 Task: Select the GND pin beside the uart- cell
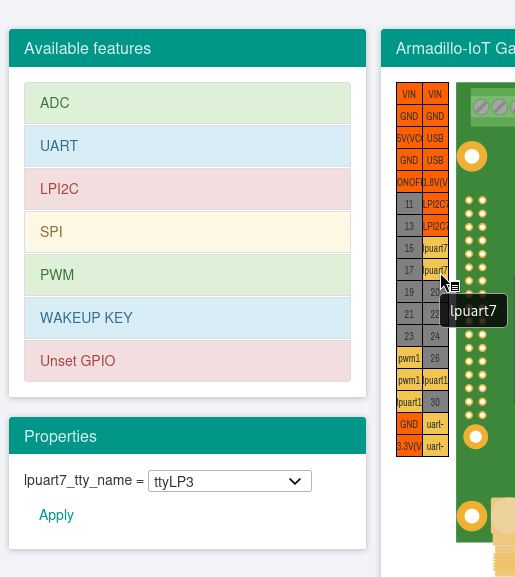(x=409, y=424)
